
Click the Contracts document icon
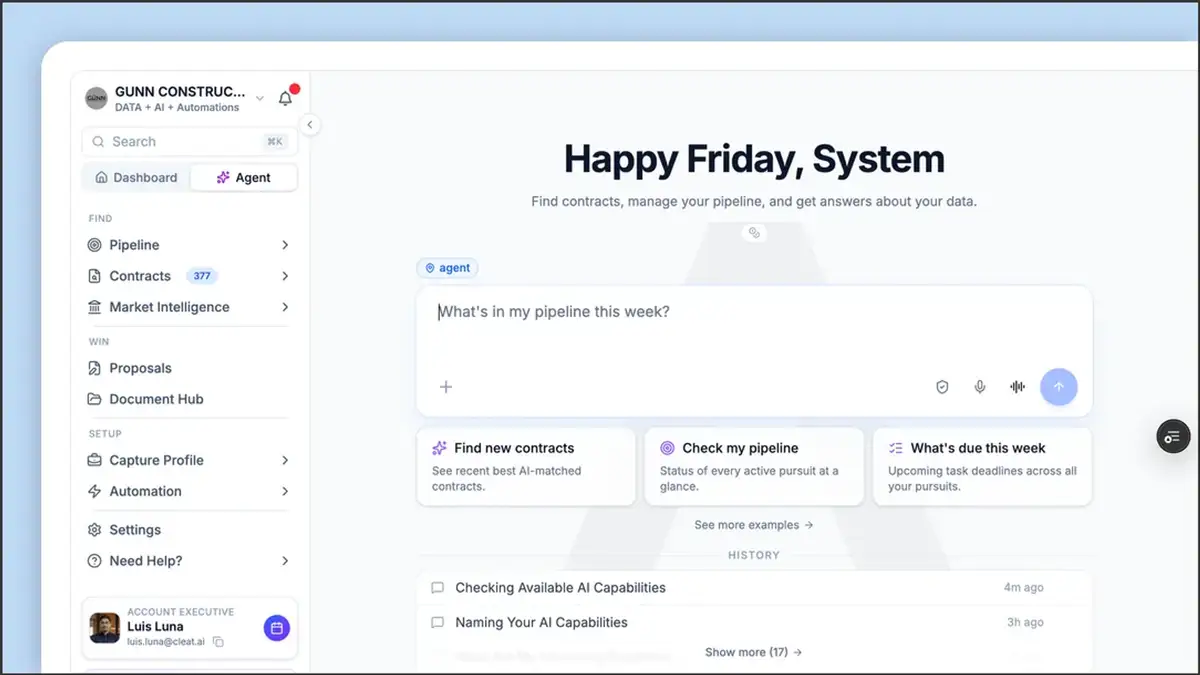coord(95,276)
